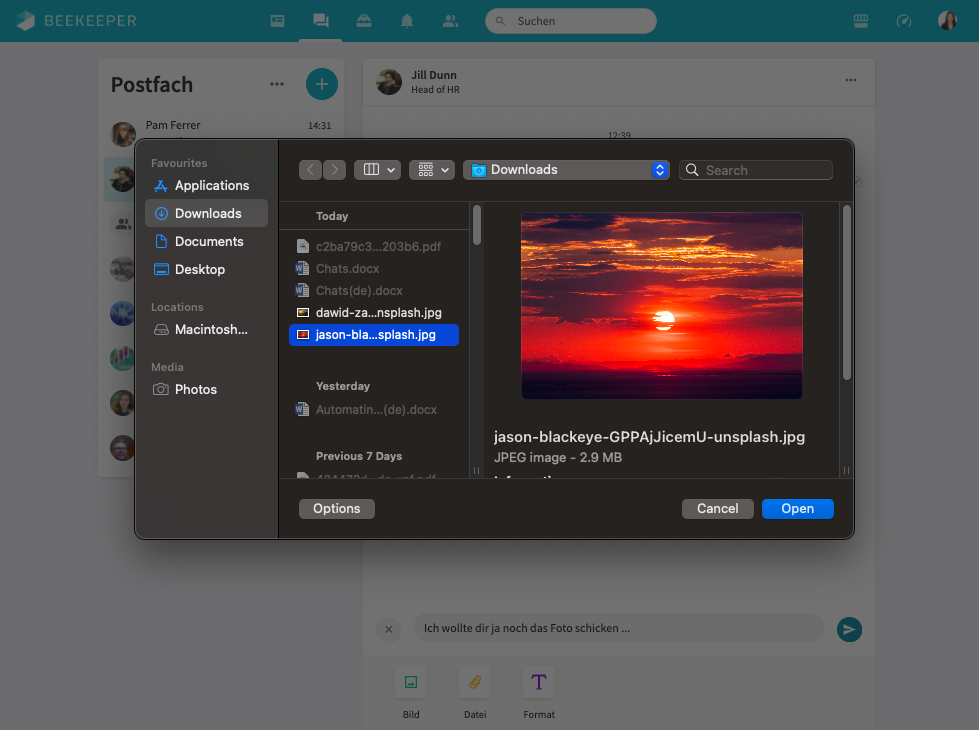979x730 pixels.
Task: Click Open to upload selected file
Action: (797, 509)
